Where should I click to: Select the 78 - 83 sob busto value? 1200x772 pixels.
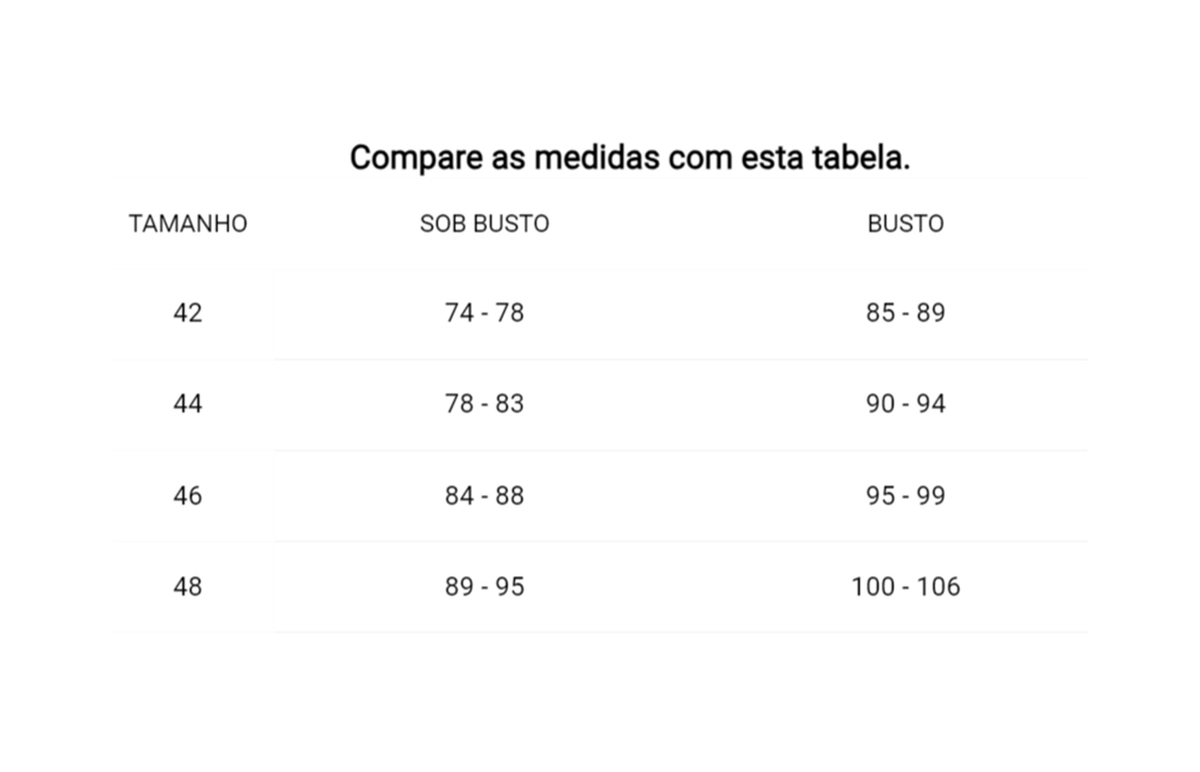[x=485, y=404]
